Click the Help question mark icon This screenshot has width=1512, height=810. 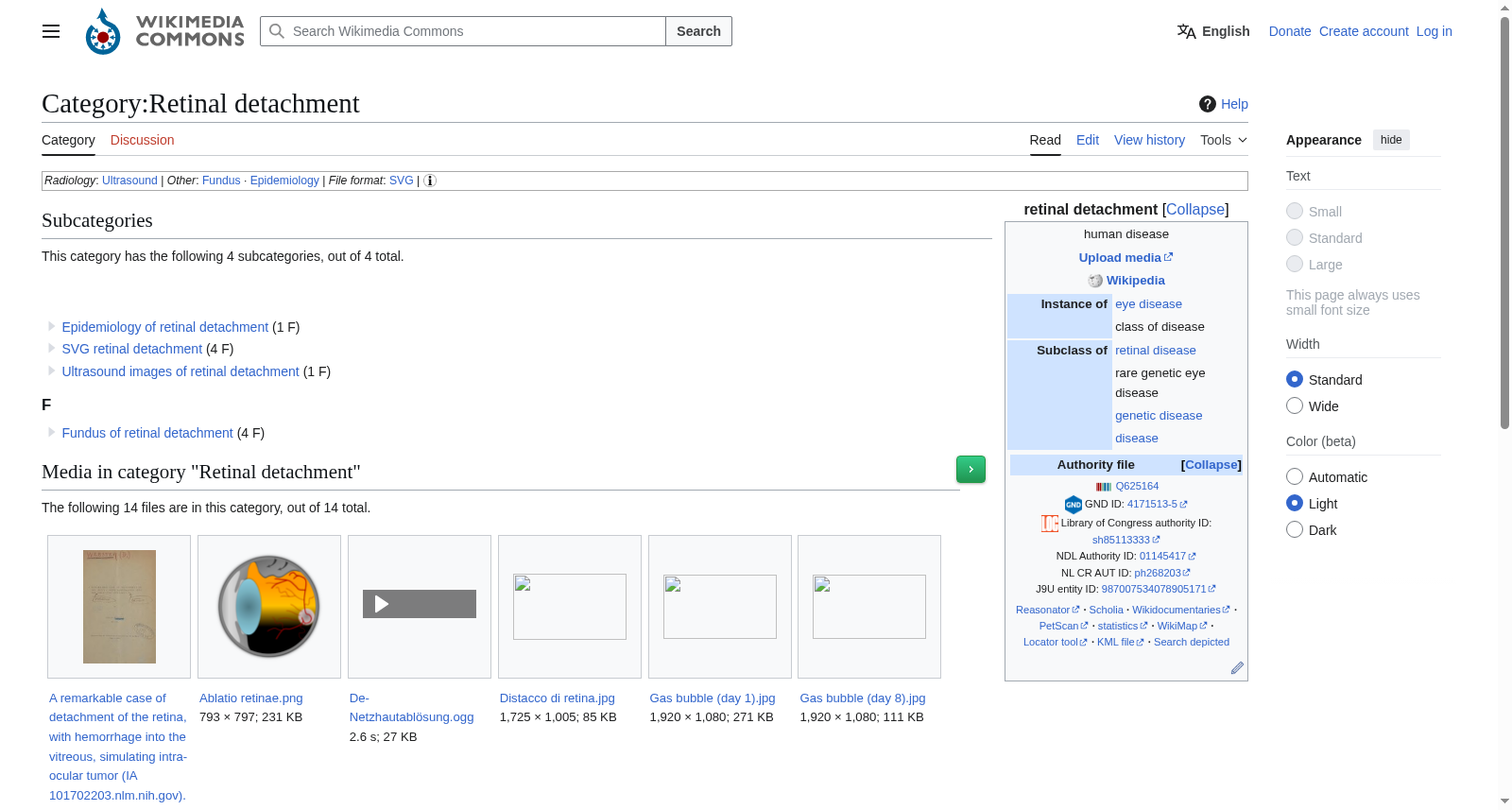click(1208, 104)
